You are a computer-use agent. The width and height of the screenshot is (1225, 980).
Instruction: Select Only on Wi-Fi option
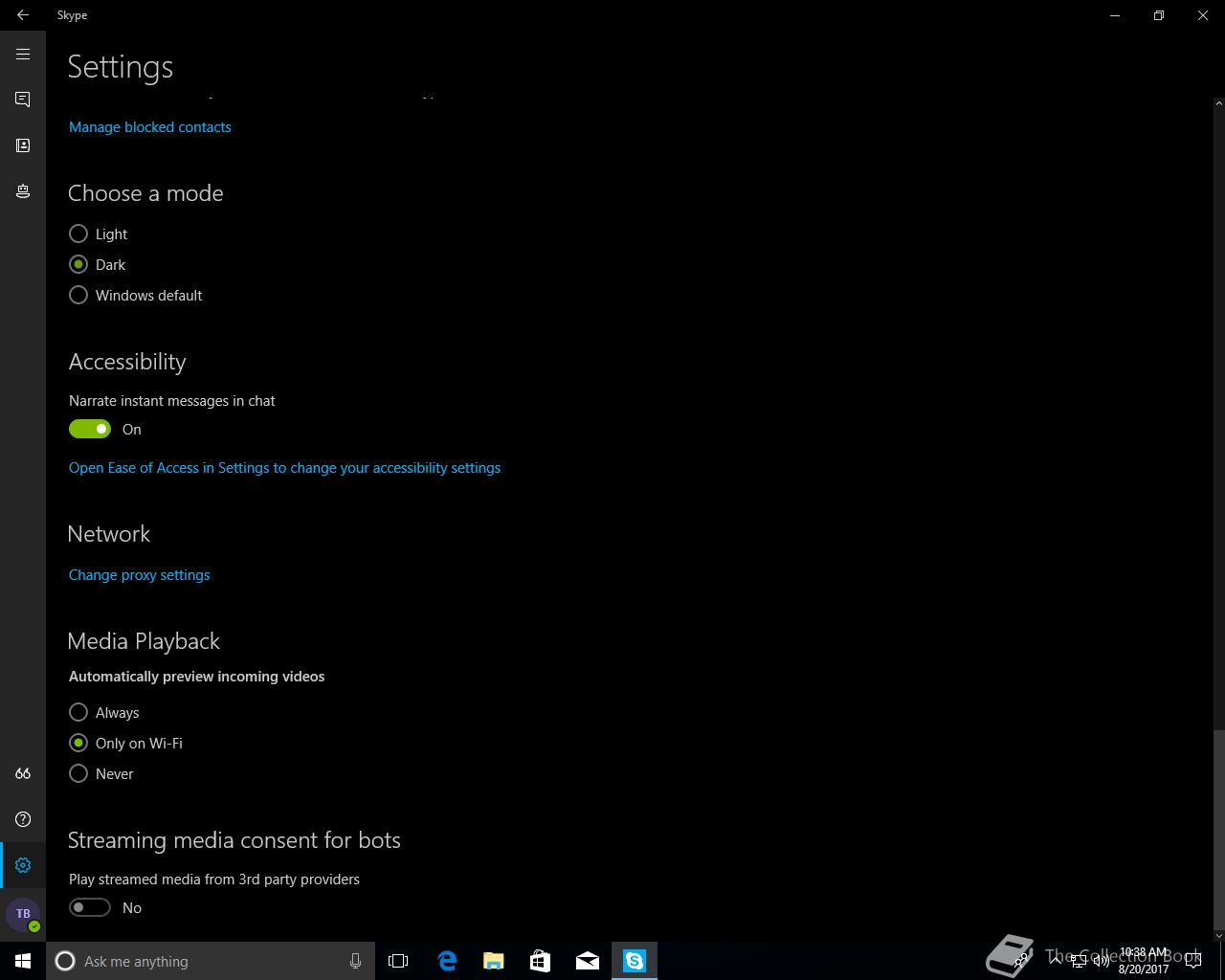click(125, 744)
